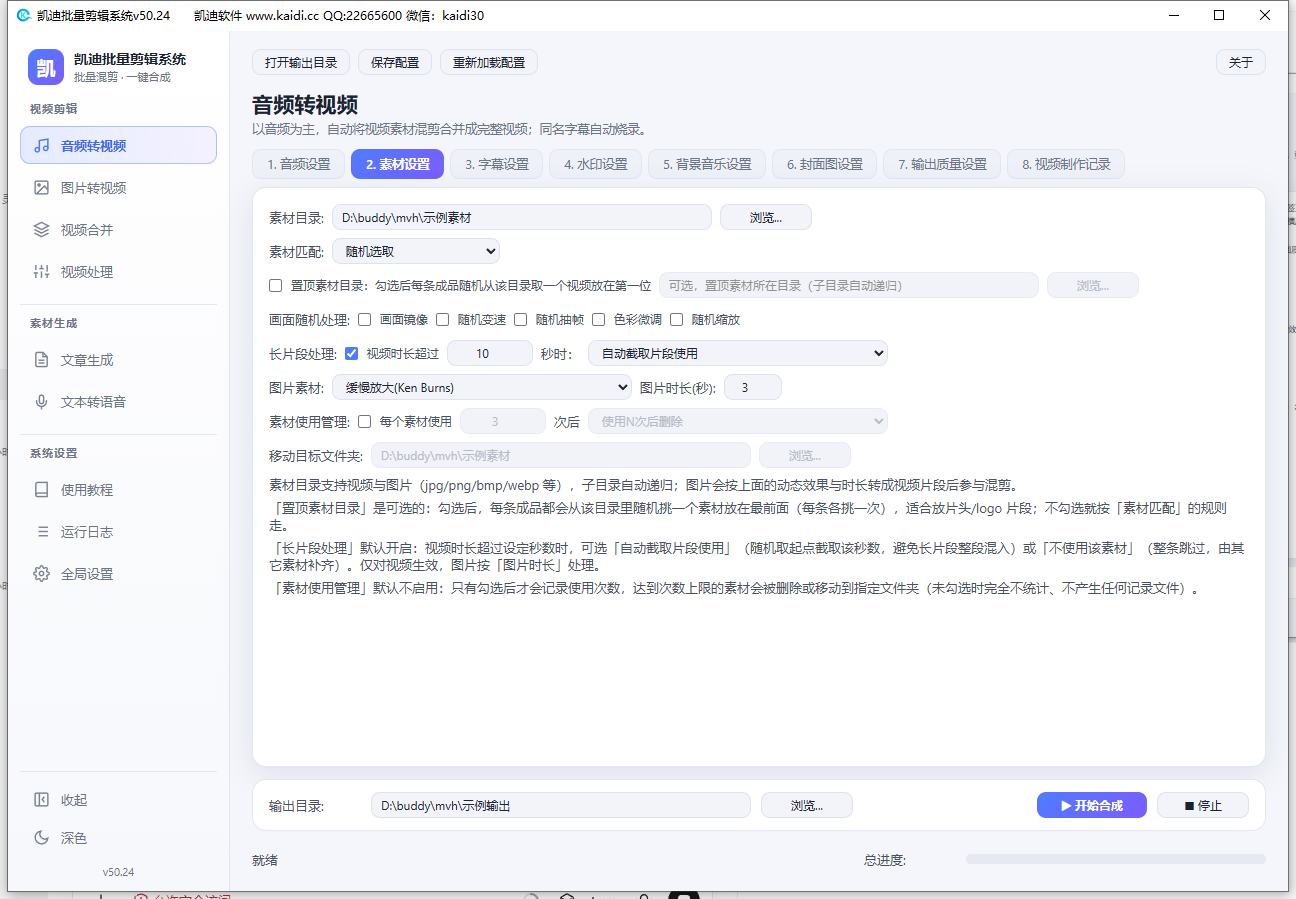Start processing with 开始合成 button
This screenshot has width=1296, height=899.
click(x=1092, y=805)
